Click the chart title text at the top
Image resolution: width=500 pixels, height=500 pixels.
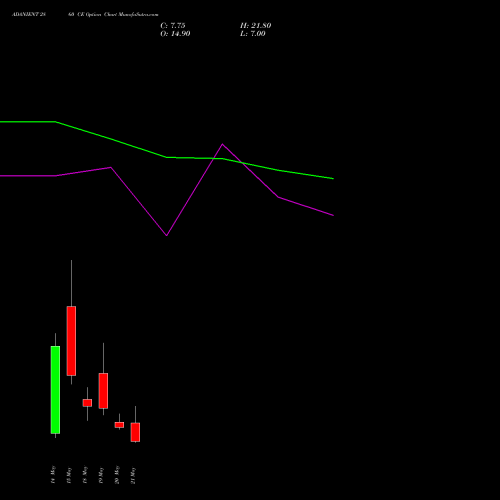(85, 15)
